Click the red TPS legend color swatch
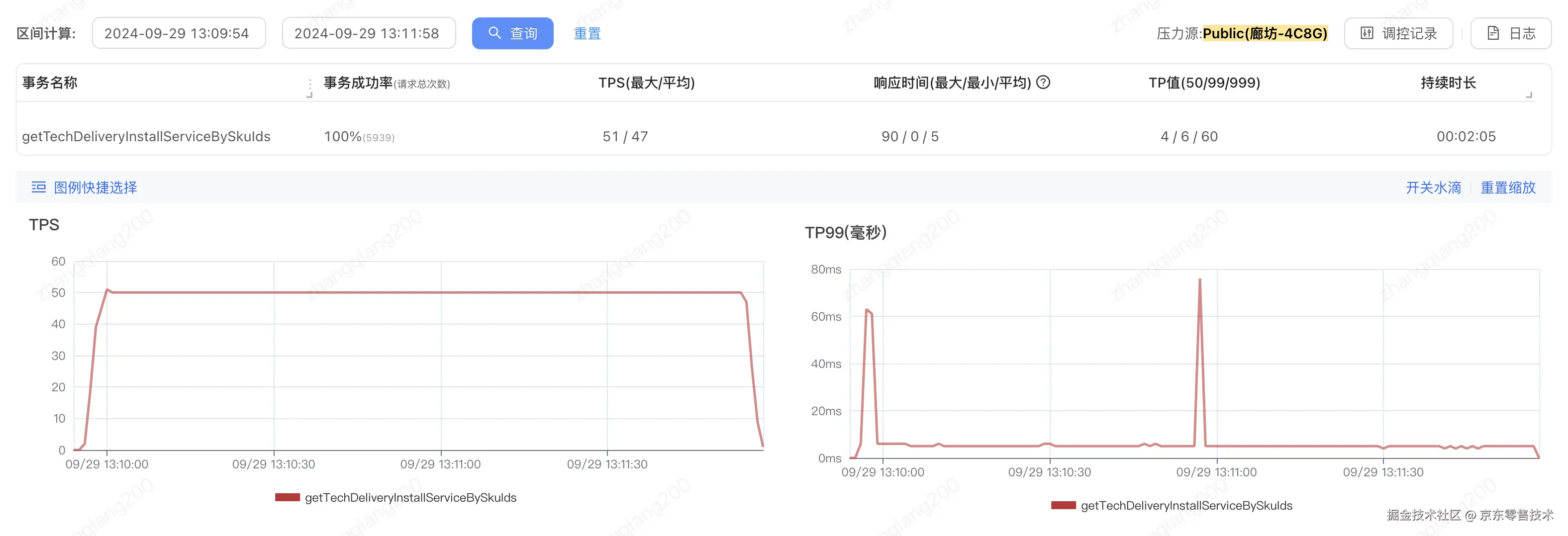The image size is (1568, 536). (288, 498)
